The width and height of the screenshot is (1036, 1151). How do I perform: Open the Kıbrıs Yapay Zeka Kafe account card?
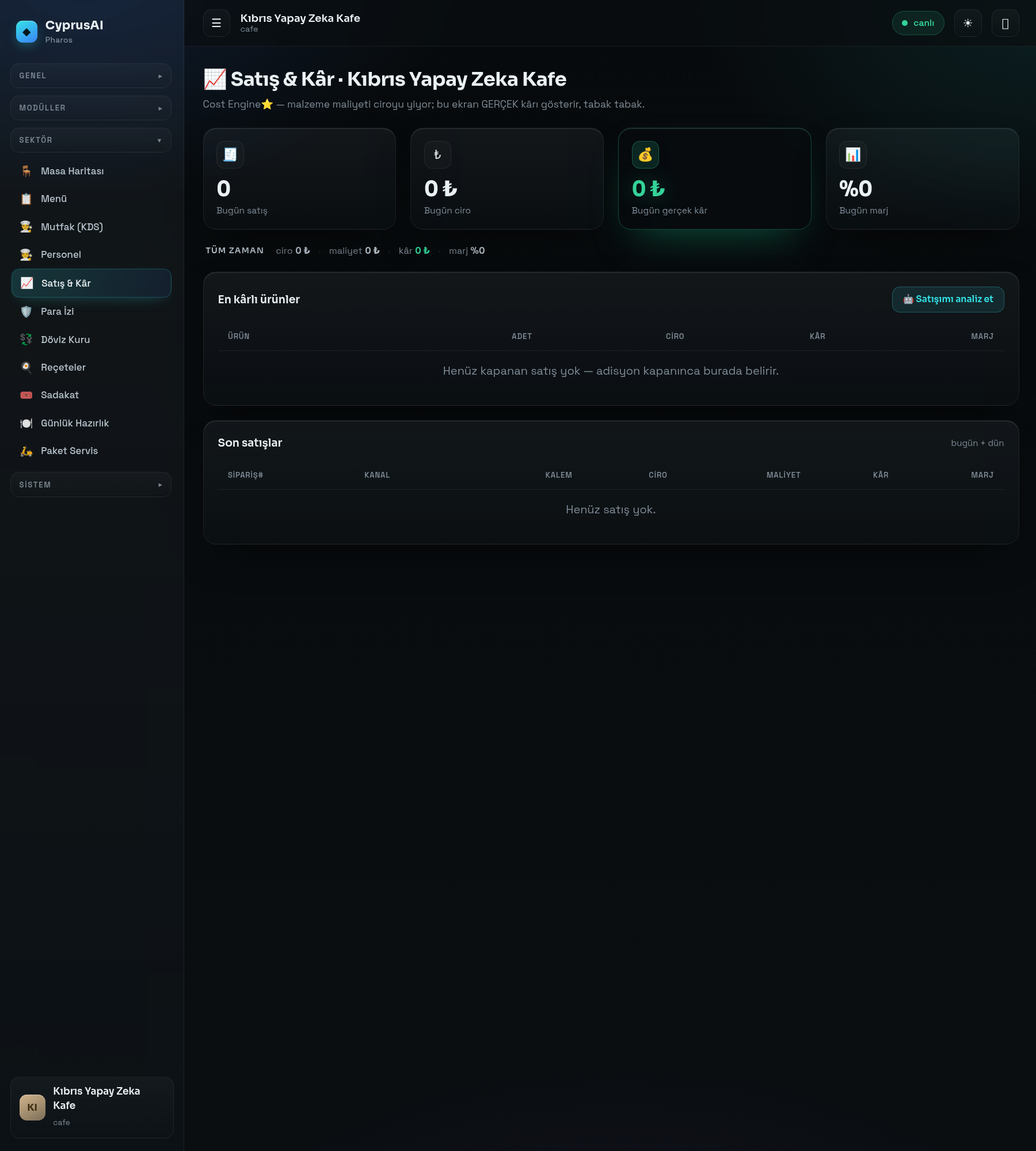click(x=92, y=1107)
